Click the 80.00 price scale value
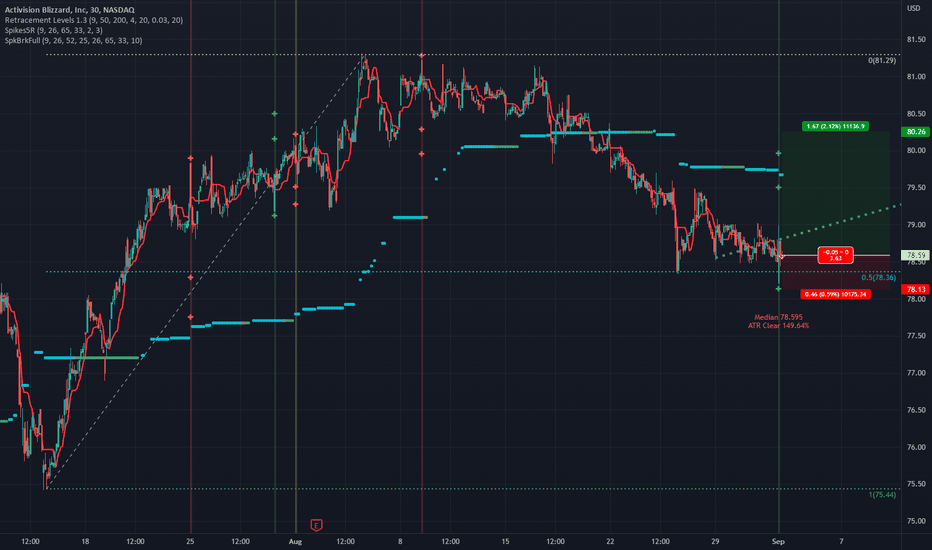The height and width of the screenshot is (550, 932). [916, 150]
